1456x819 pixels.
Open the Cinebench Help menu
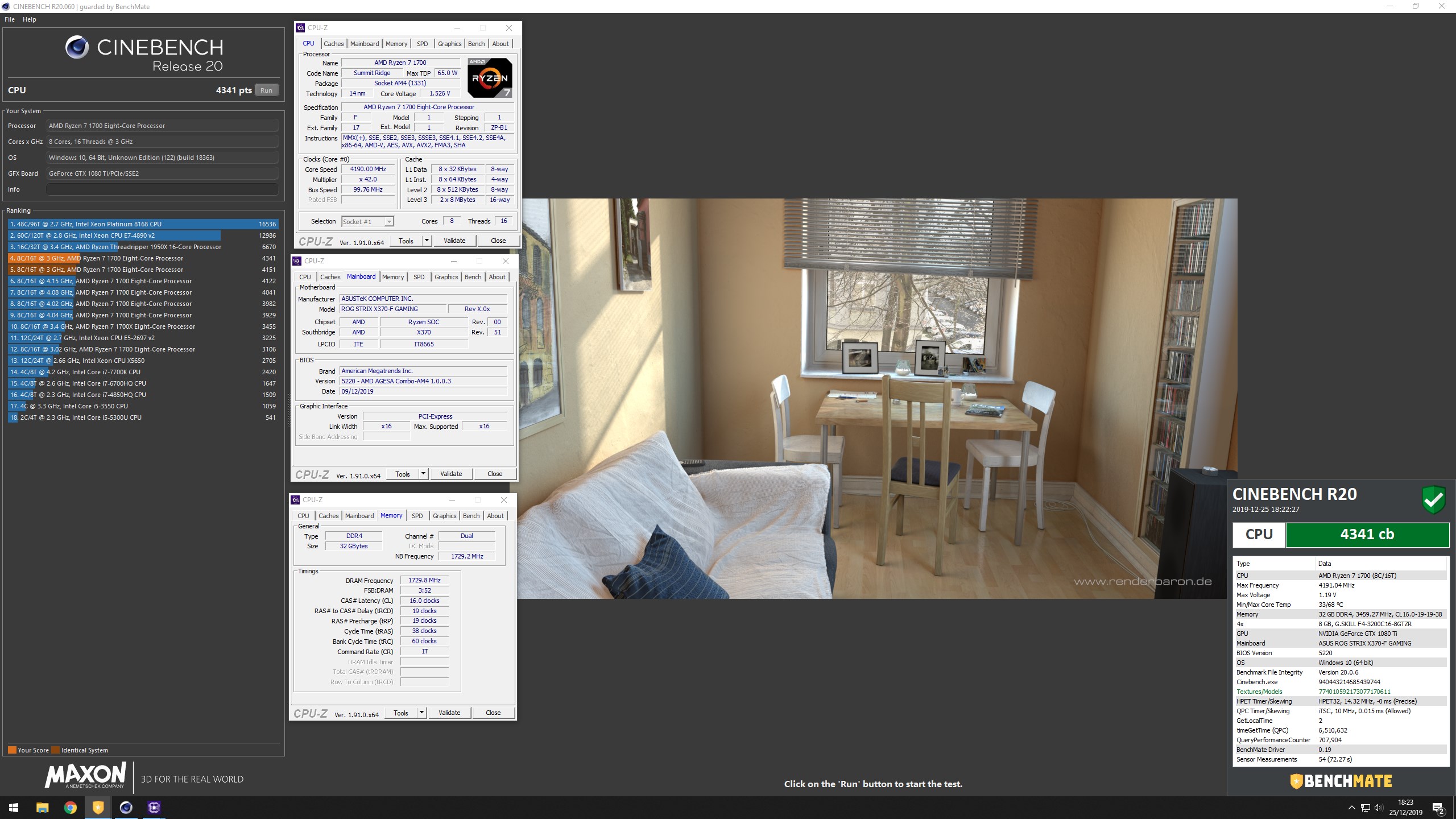30,19
